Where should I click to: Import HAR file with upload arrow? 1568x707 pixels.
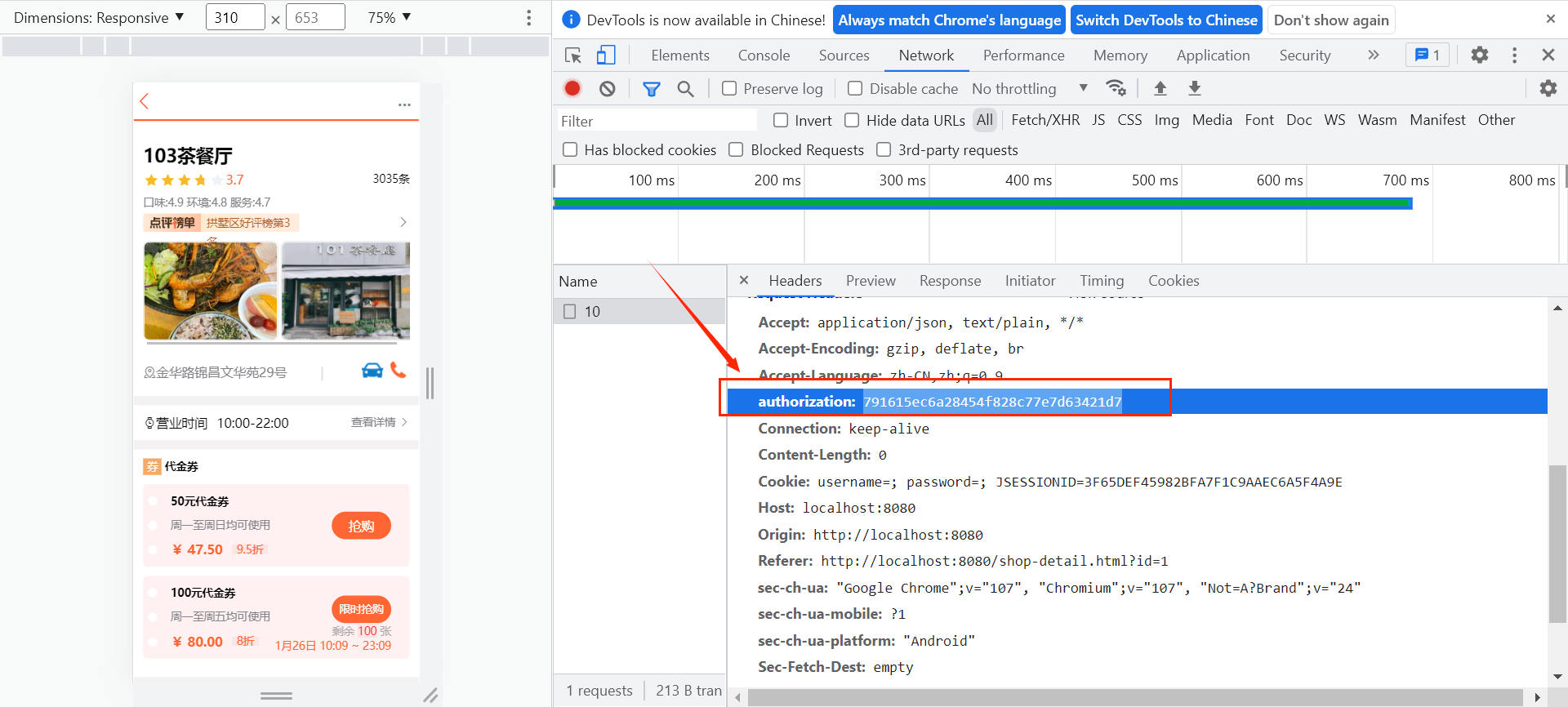click(x=1160, y=87)
